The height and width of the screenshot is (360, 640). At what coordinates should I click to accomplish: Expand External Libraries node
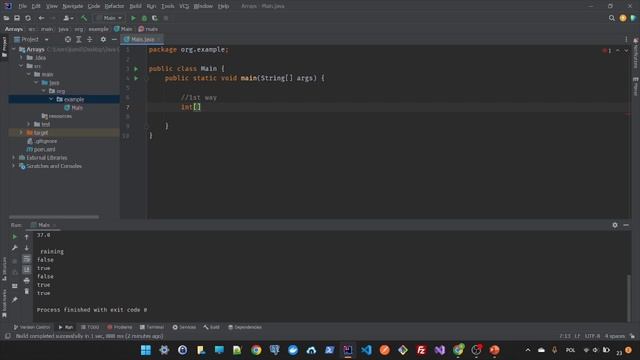pyautogui.click(x=13, y=158)
